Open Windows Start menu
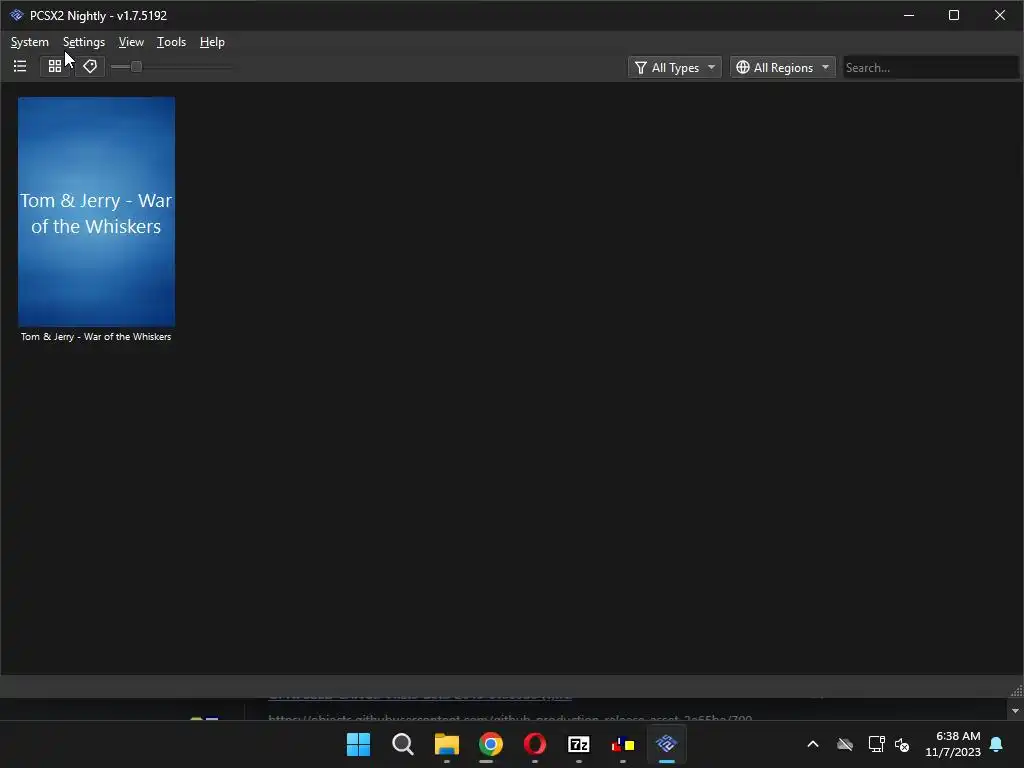 point(359,744)
